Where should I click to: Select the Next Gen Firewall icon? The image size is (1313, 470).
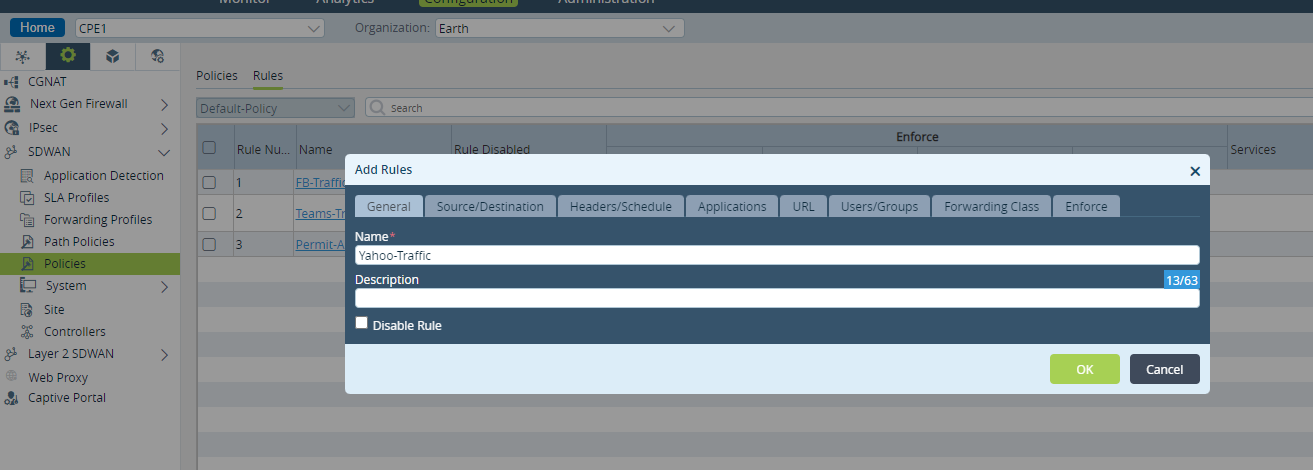tap(12, 104)
